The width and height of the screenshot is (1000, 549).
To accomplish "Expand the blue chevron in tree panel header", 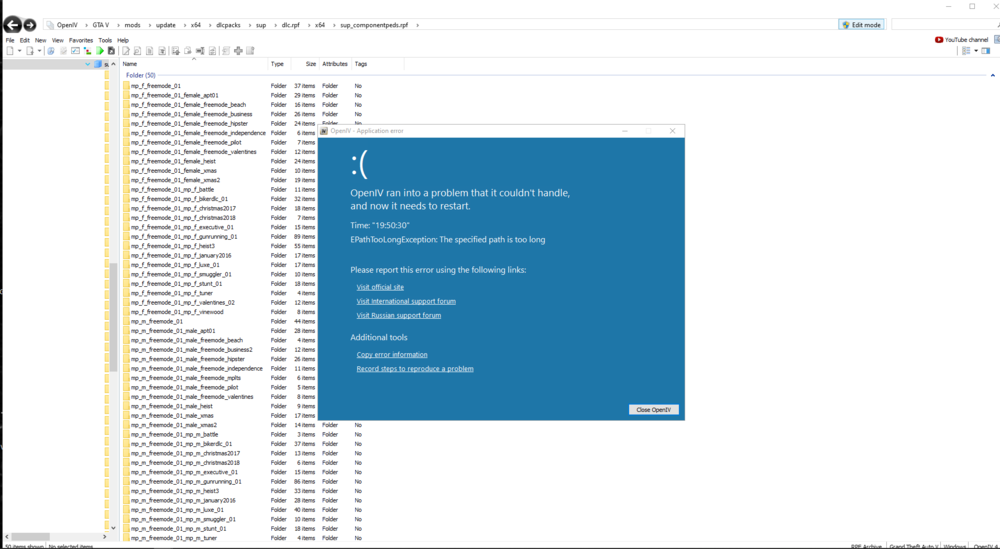I will pos(87,64).
